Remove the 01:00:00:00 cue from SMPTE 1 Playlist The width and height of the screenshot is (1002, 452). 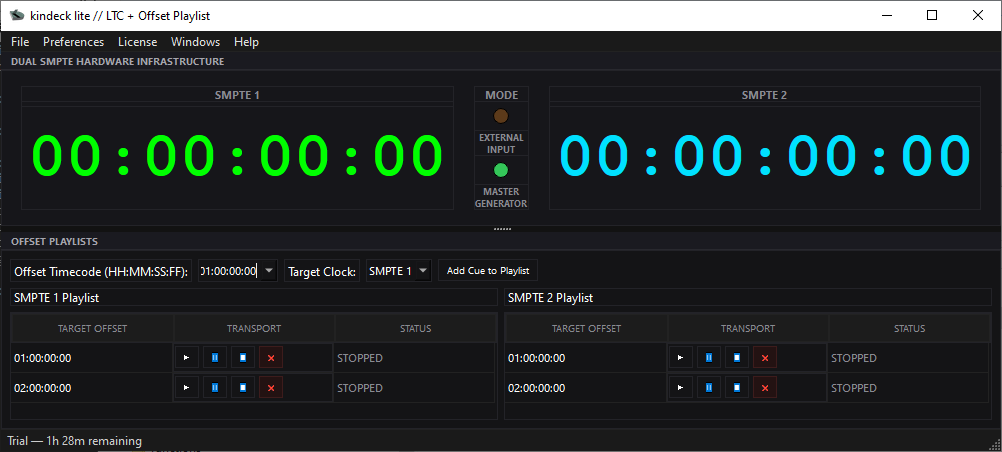tap(271, 358)
